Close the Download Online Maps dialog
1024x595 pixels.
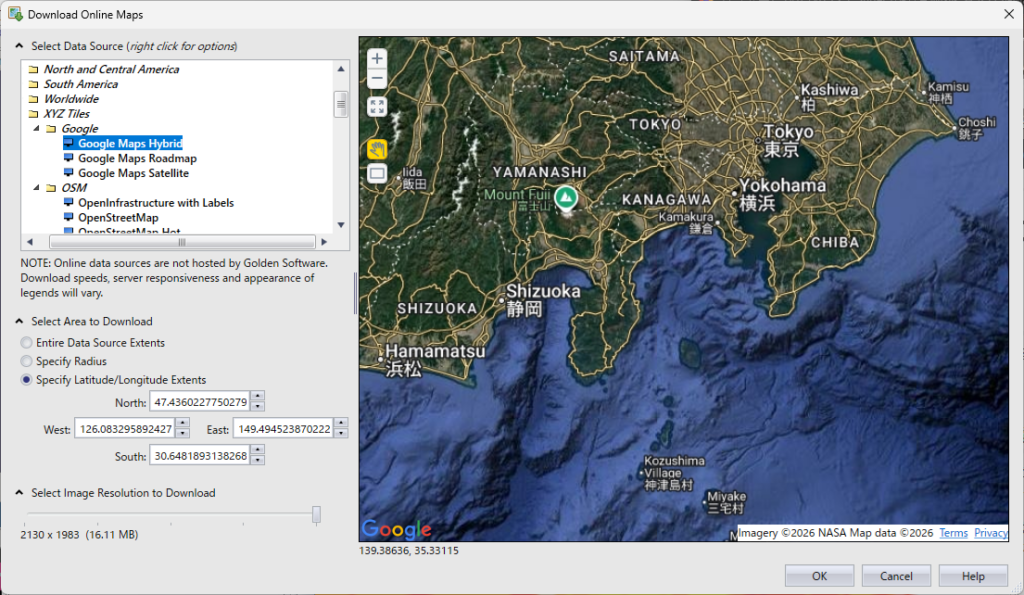1008,14
